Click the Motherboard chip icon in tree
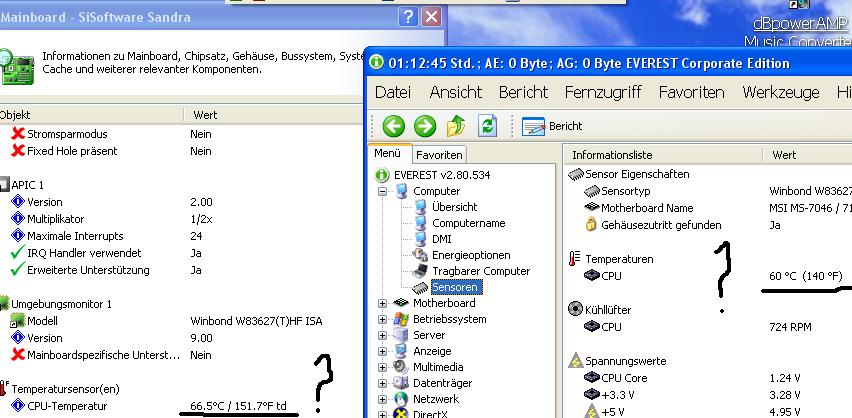Viewport: 852px width, 418px height. coord(401,303)
